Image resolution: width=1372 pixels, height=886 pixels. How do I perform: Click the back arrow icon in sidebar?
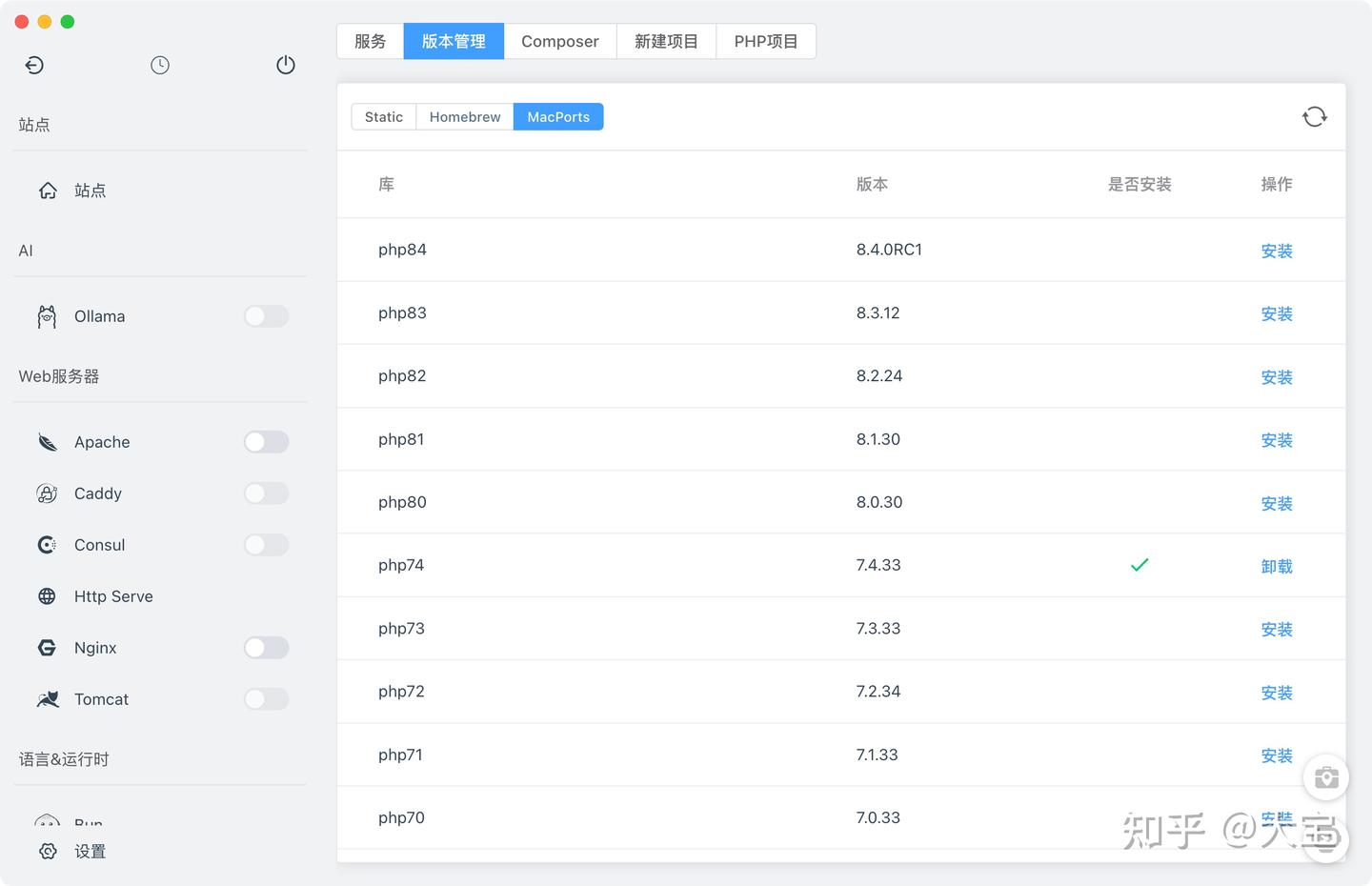click(34, 65)
